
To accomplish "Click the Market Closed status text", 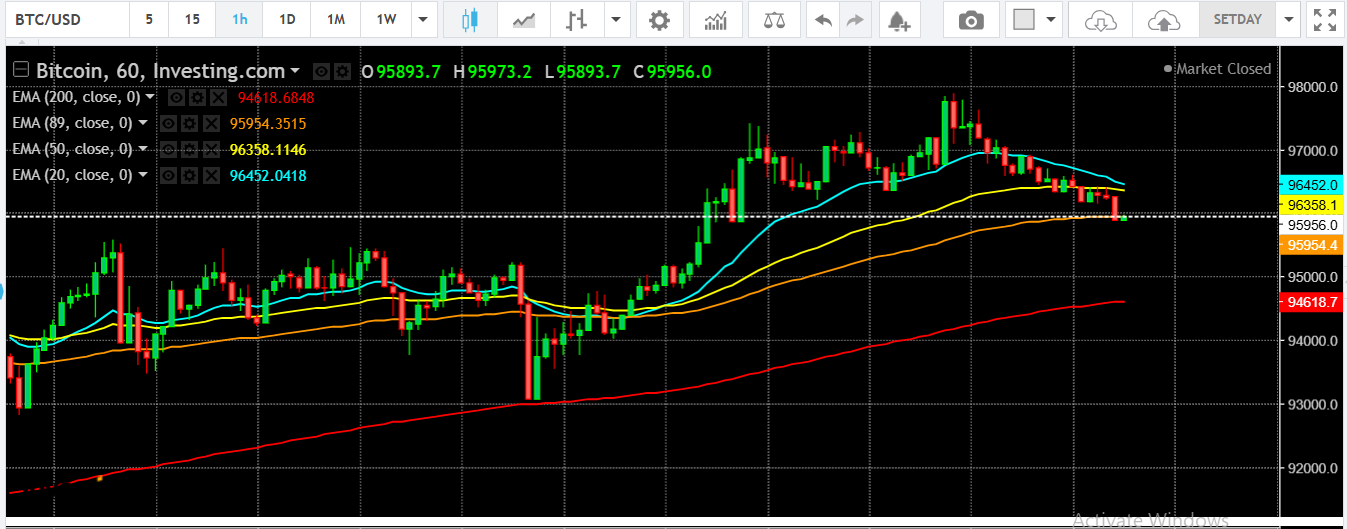I will click(1223, 69).
